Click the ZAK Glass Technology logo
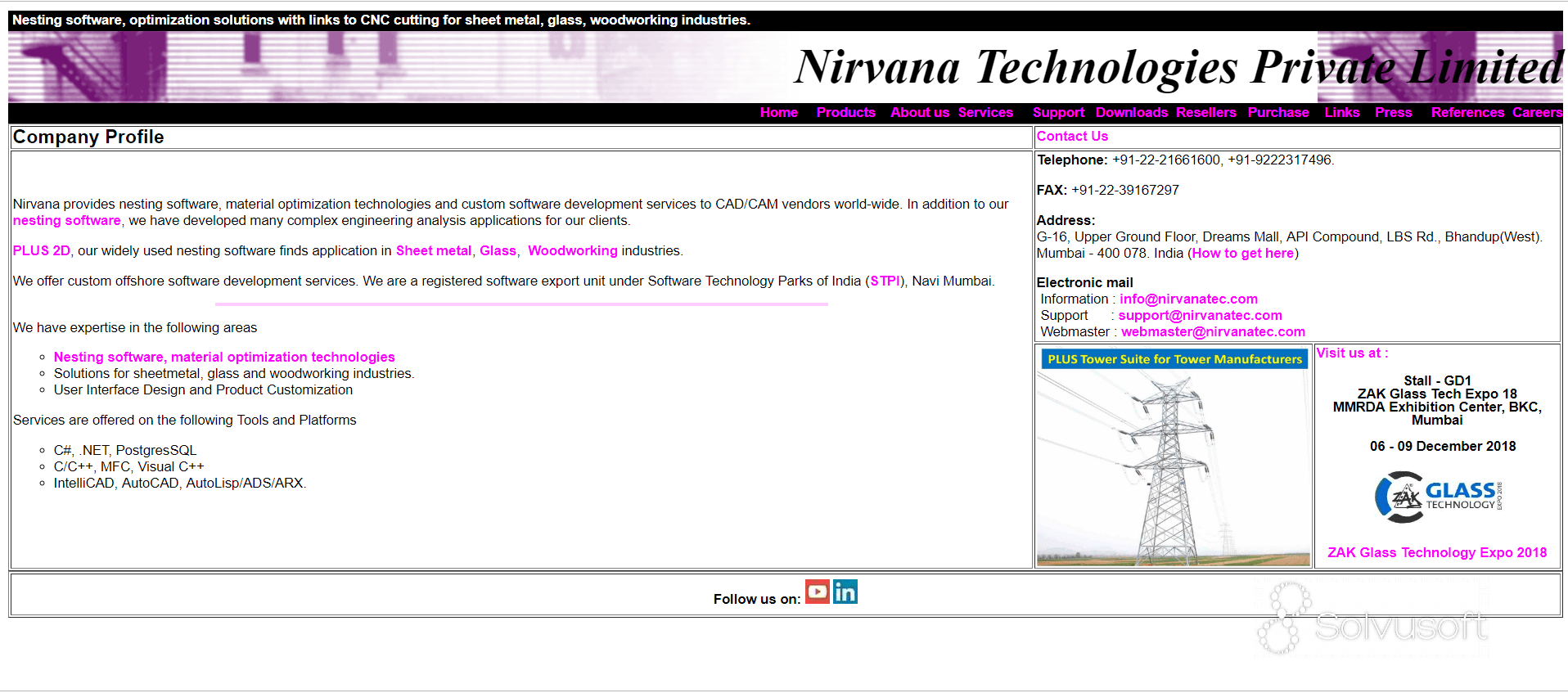 point(1438,497)
